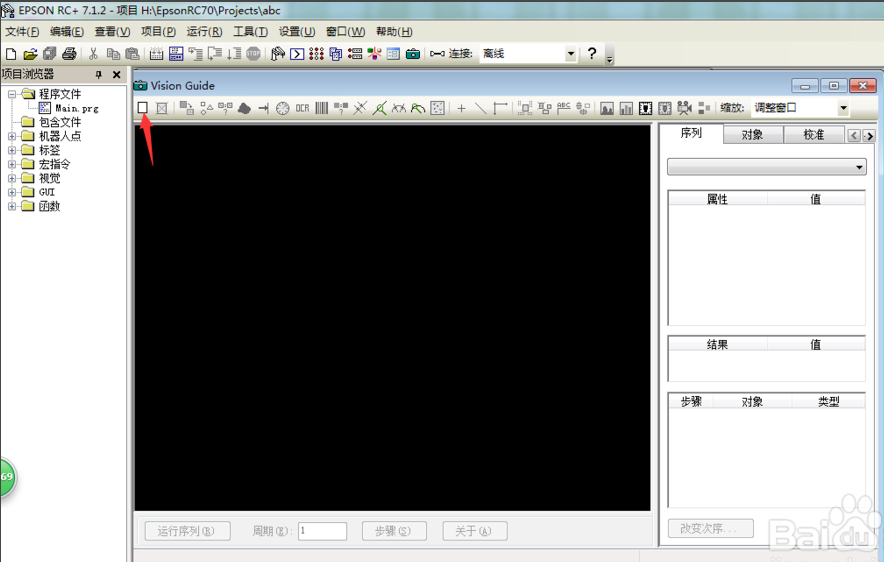Click the New file icon in main toolbar
This screenshot has height=562, width=884.
11,54
